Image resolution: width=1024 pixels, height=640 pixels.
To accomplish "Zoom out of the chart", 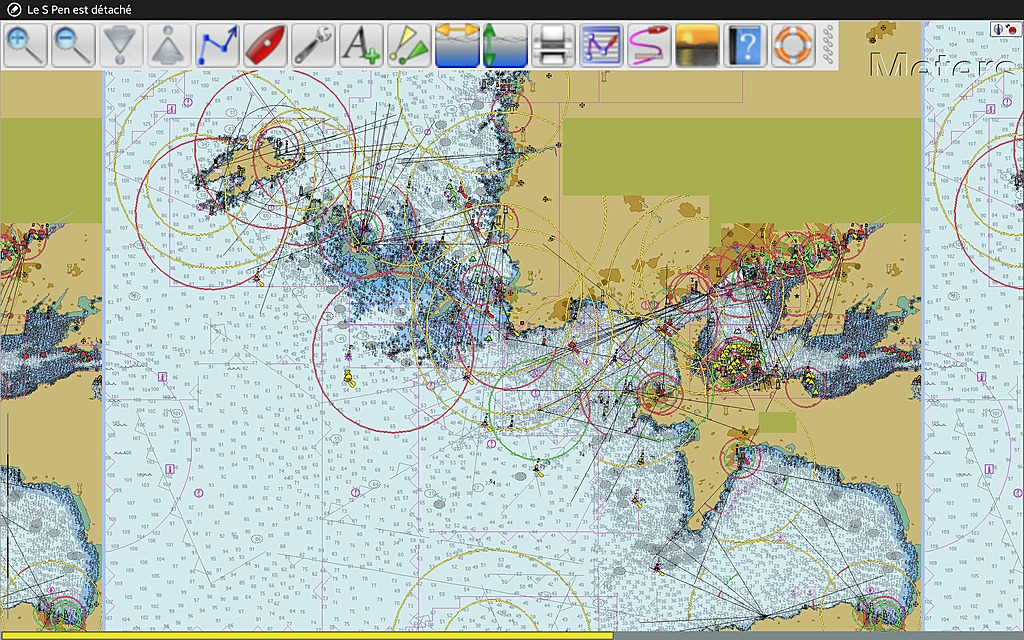I will (x=72, y=45).
